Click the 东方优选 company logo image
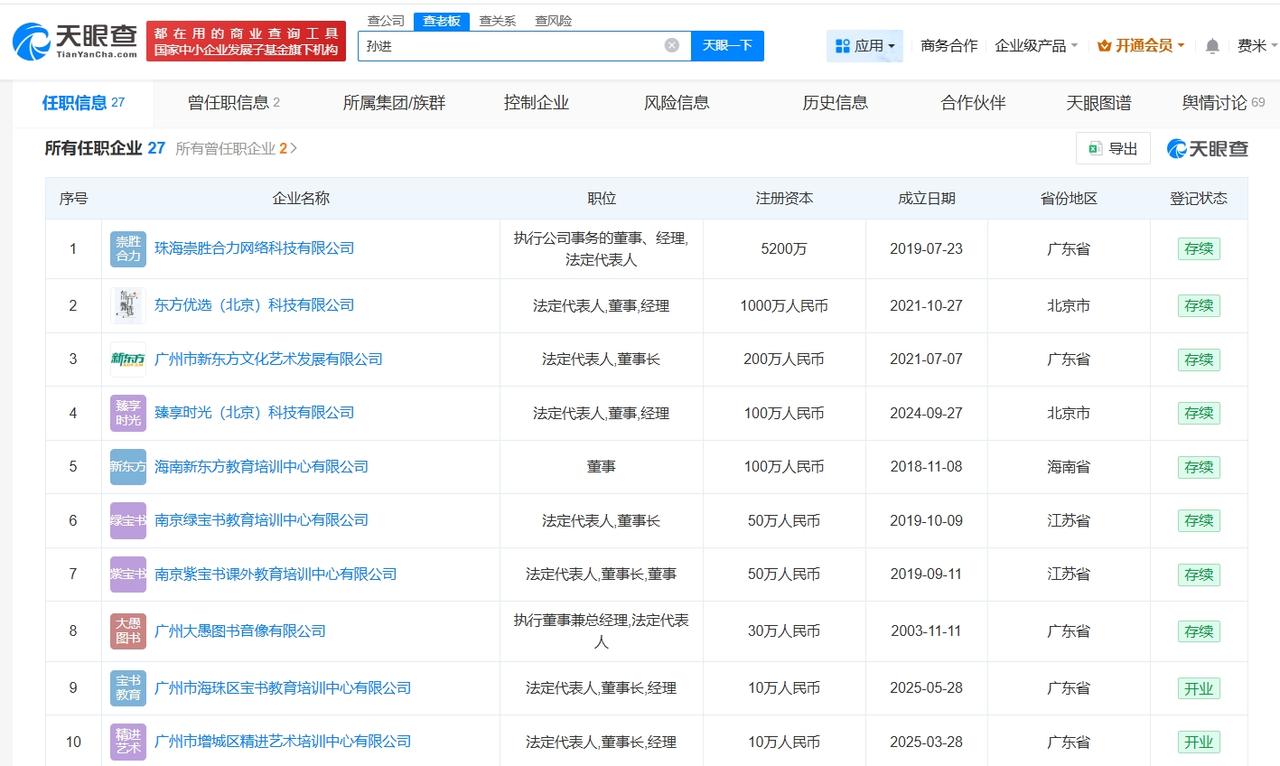This screenshot has width=1280, height=766. point(127,305)
